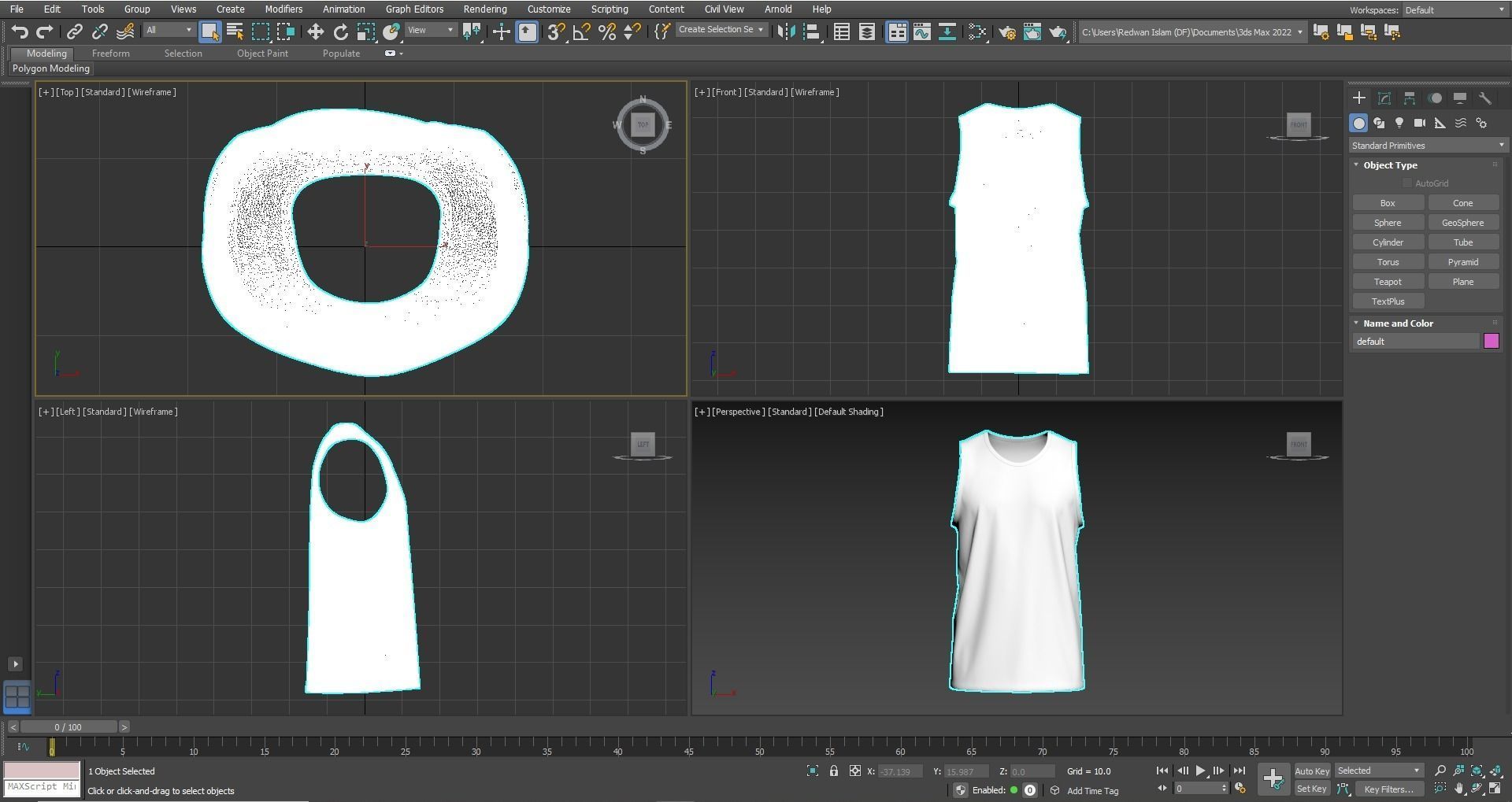Screen dimensions: 1512x802
Task: Open the project path dropdown
Action: [x=1191, y=32]
